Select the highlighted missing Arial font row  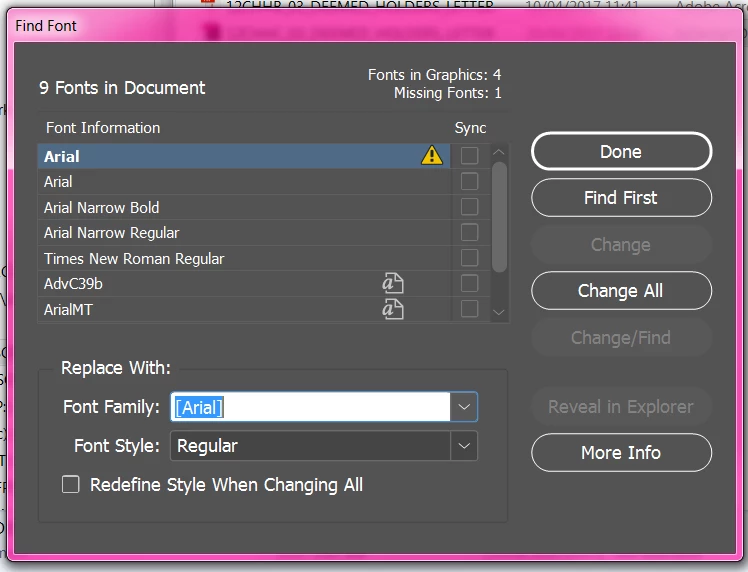244,156
